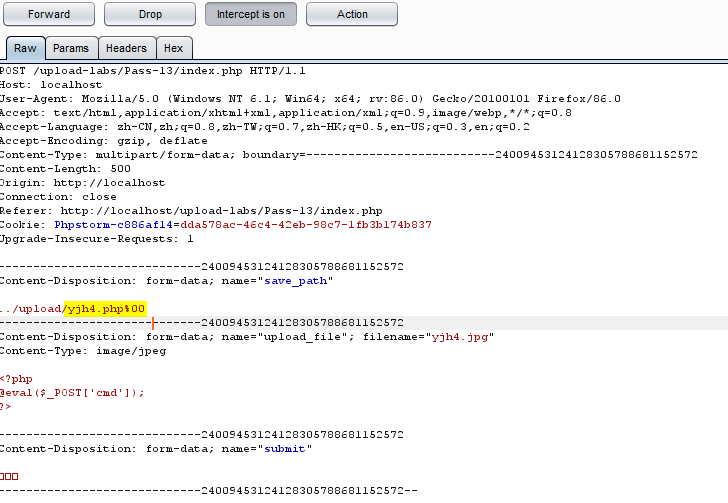Viewport: 728px width, 503px height.
Task: Toggle the Intercept is on button
Action: 251,14
